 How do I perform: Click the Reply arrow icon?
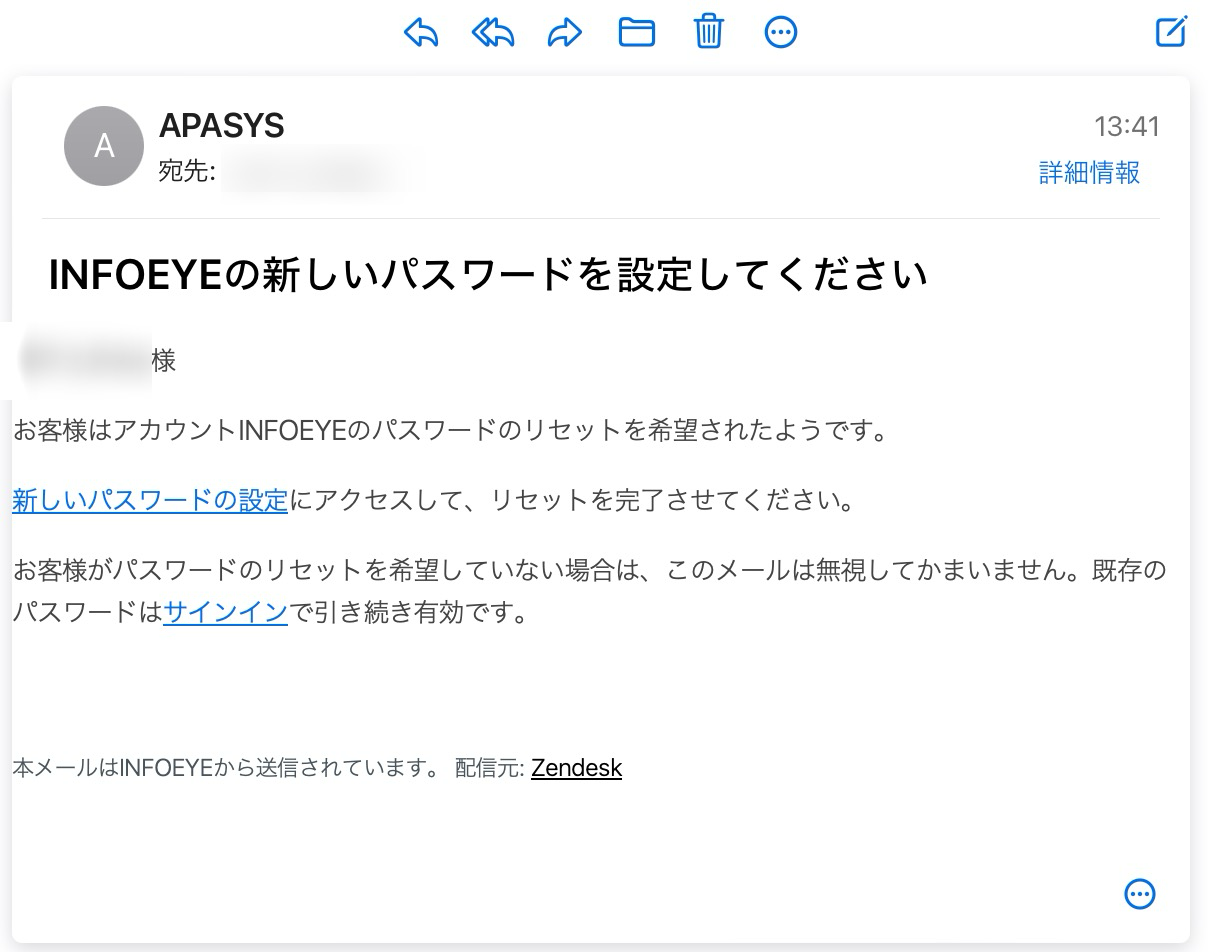point(421,33)
